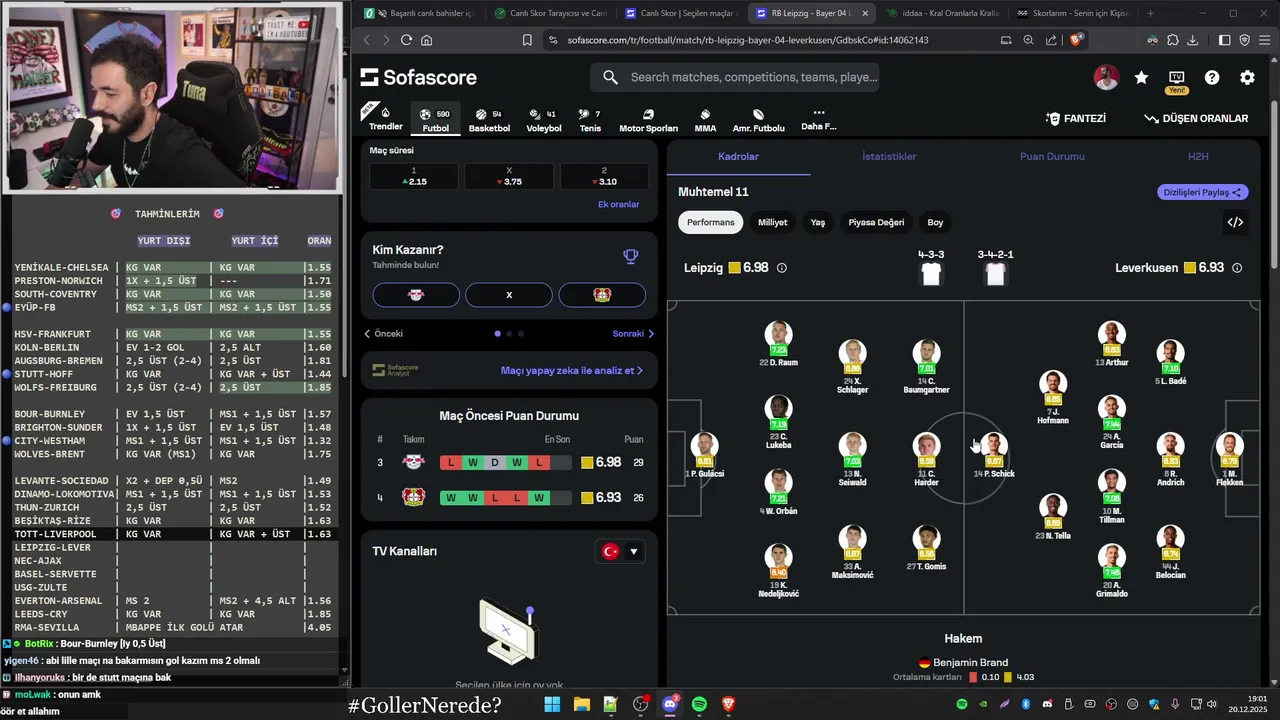Click the browser address bar URL

748,40
